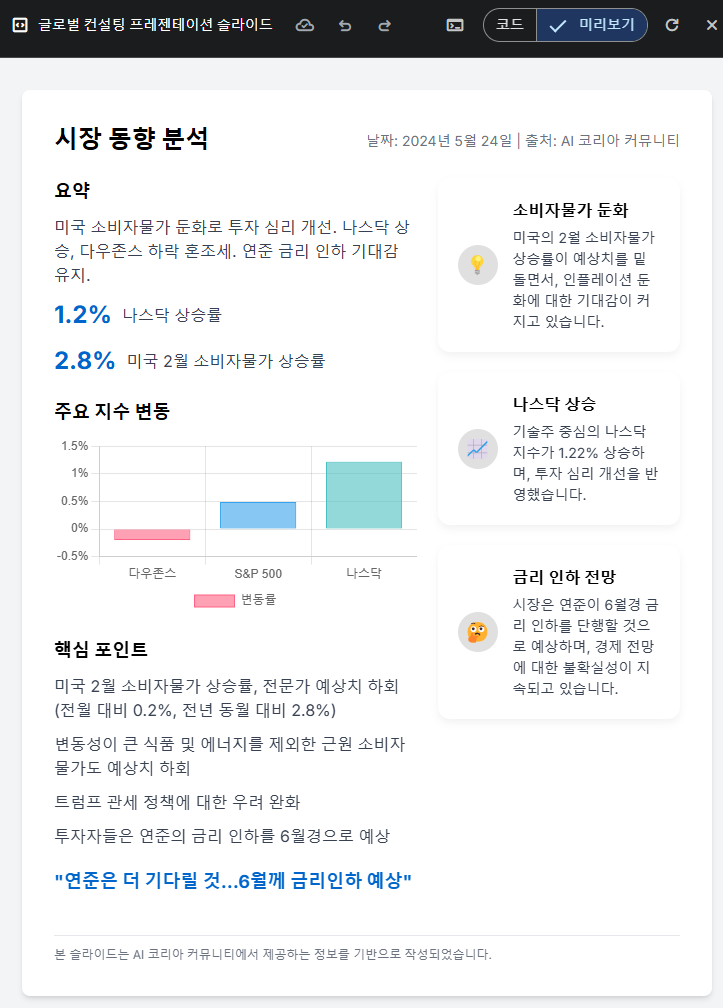Click the 시장 동향 분석 slide title
The height and width of the screenshot is (1008, 723).
[131, 138]
